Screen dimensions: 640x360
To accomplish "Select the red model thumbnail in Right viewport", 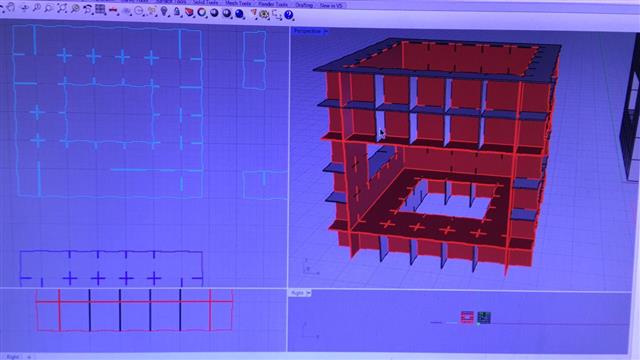I will (x=467, y=317).
